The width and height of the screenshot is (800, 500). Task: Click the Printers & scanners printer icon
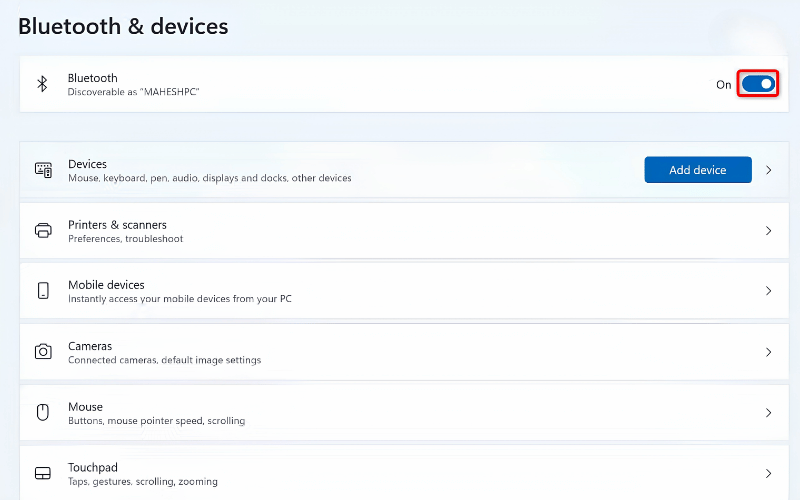[43, 231]
